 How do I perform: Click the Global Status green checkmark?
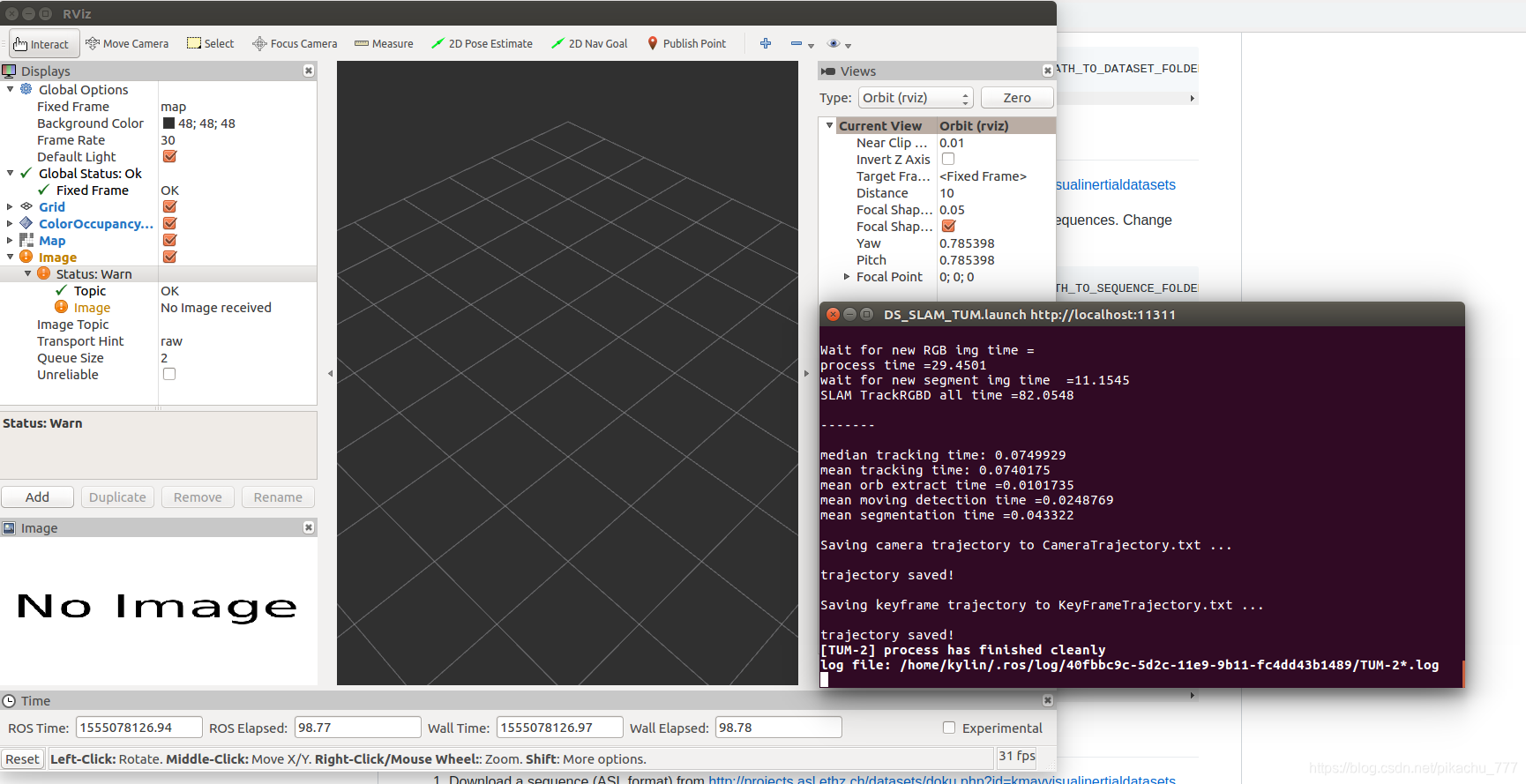(26, 173)
